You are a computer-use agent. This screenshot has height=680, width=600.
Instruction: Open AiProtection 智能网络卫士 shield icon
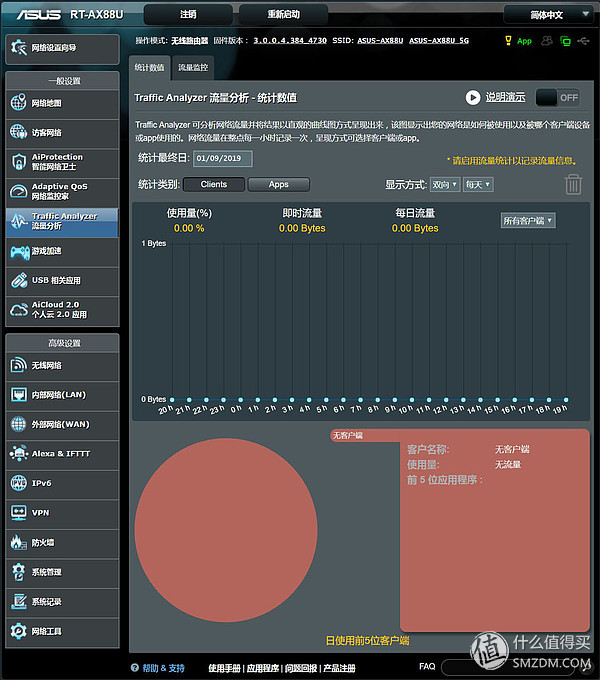(x=18, y=162)
